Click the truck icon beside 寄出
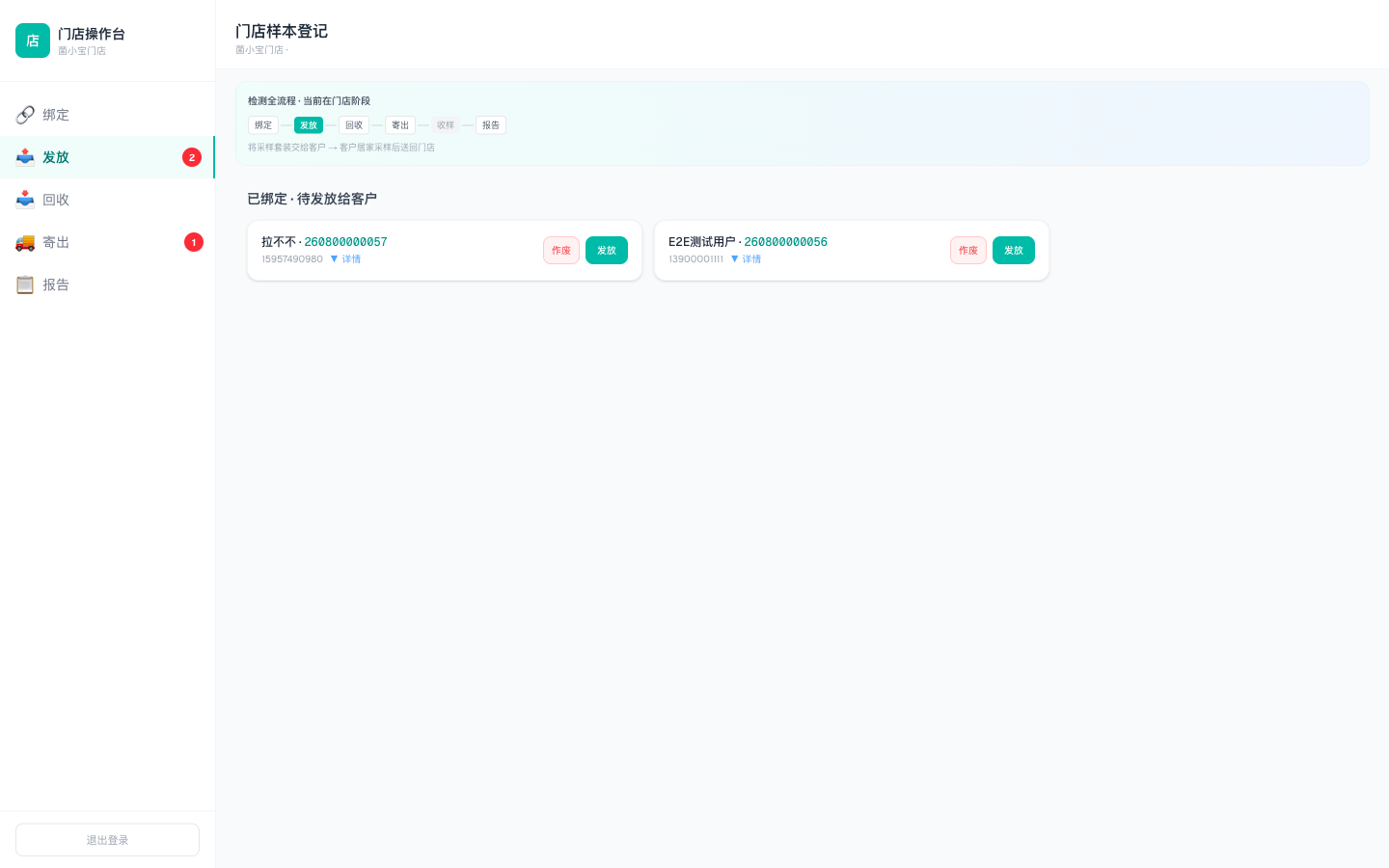This screenshot has width=1389, height=868. tap(25, 242)
